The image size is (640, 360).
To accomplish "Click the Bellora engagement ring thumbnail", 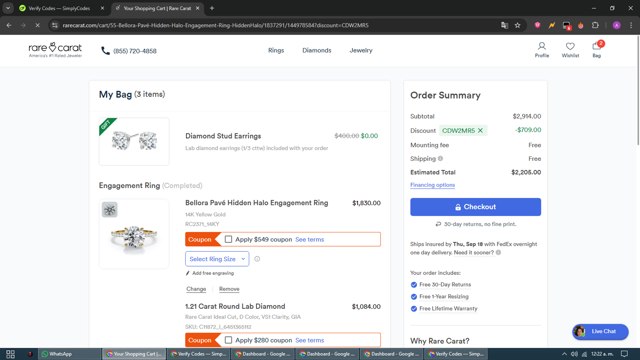I will pyautogui.click(x=134, y=234).
